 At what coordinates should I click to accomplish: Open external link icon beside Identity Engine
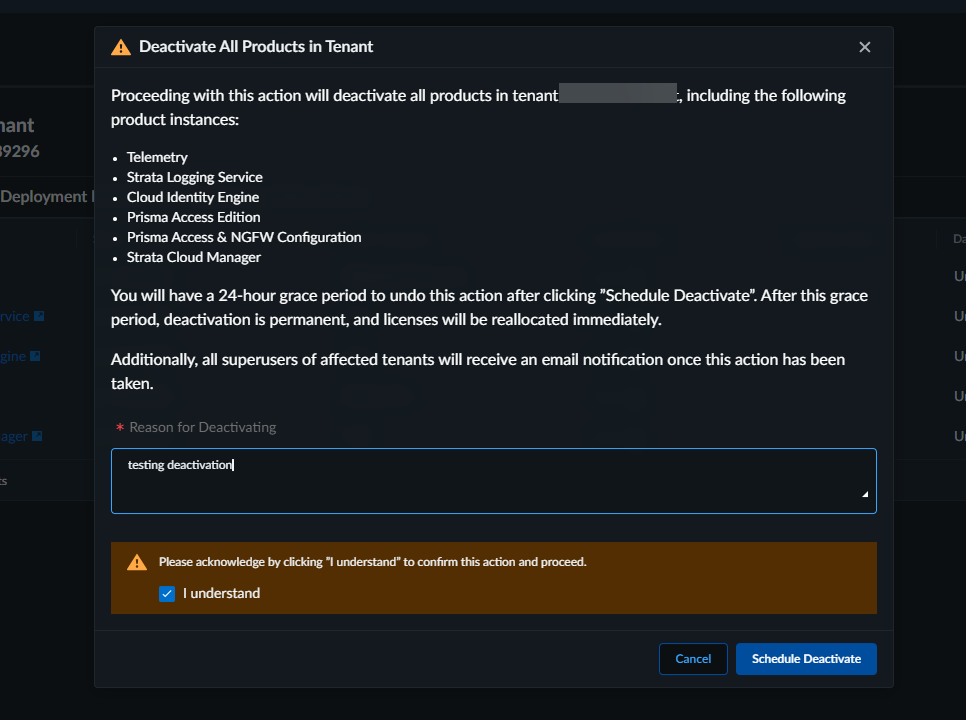pos(35,356)
